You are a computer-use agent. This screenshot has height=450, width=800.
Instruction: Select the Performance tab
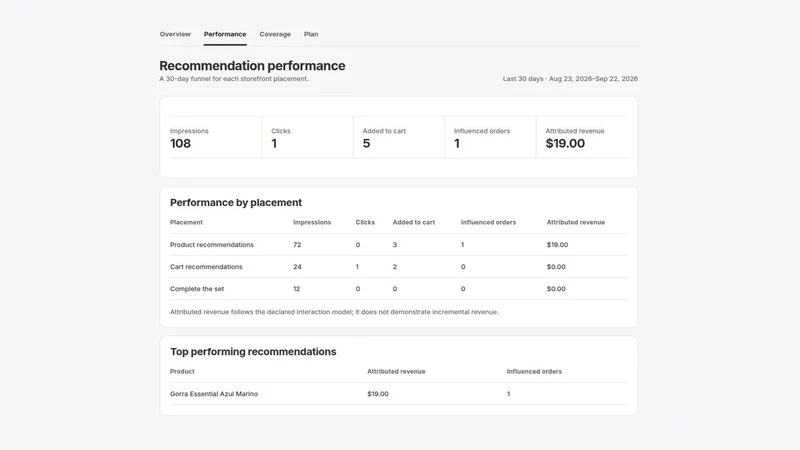[x=225, y=34]
